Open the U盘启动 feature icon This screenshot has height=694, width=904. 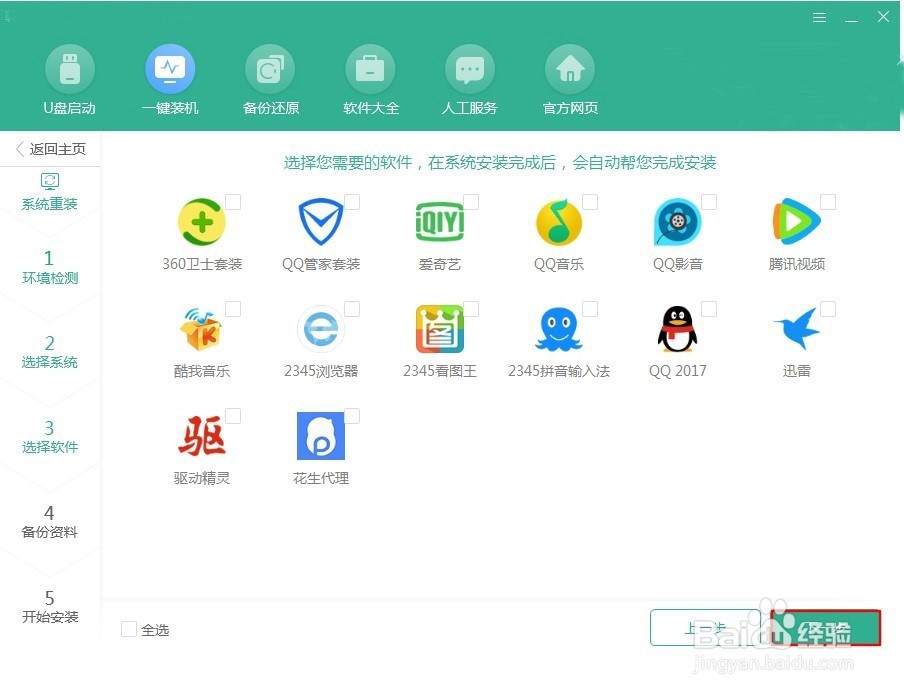(x=69, y=68)
